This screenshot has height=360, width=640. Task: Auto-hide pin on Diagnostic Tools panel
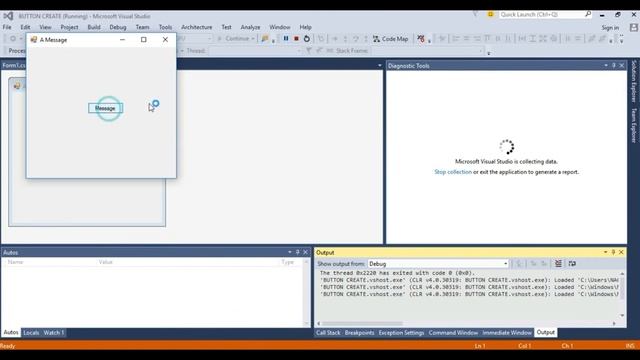tap(613, 65)
